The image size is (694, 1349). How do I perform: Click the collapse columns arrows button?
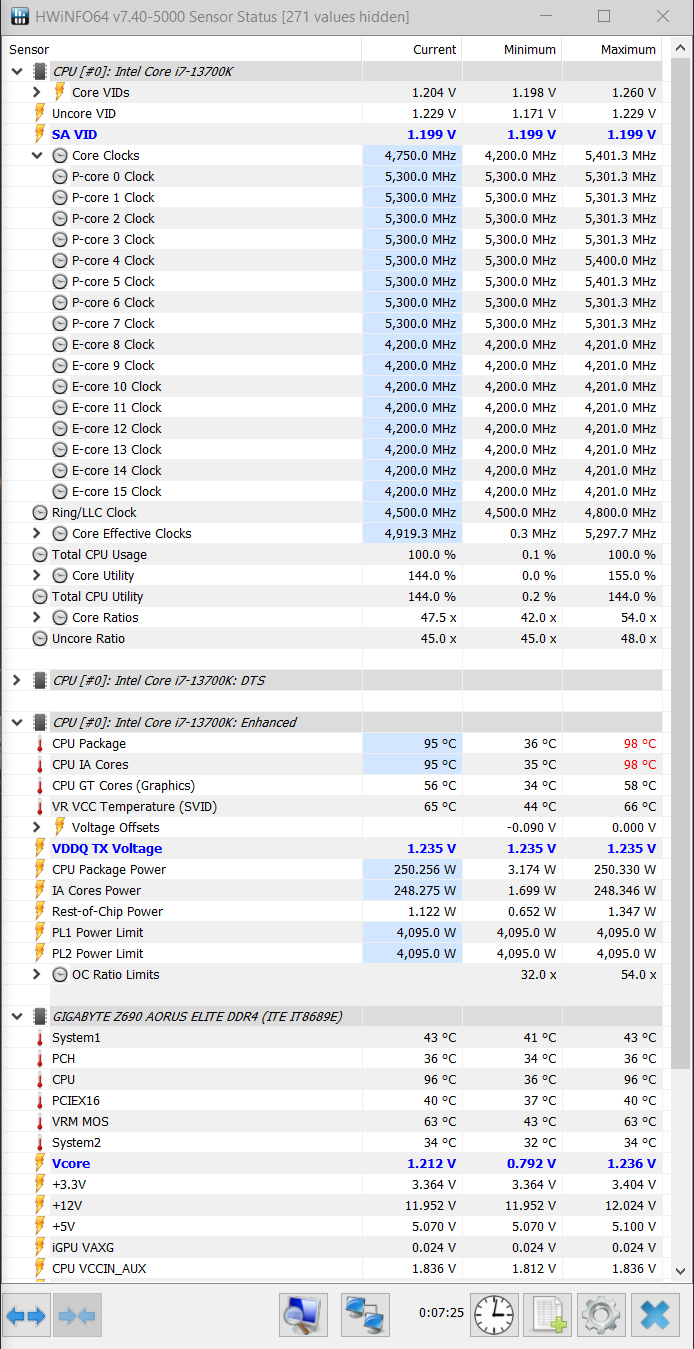point(79,1315)
